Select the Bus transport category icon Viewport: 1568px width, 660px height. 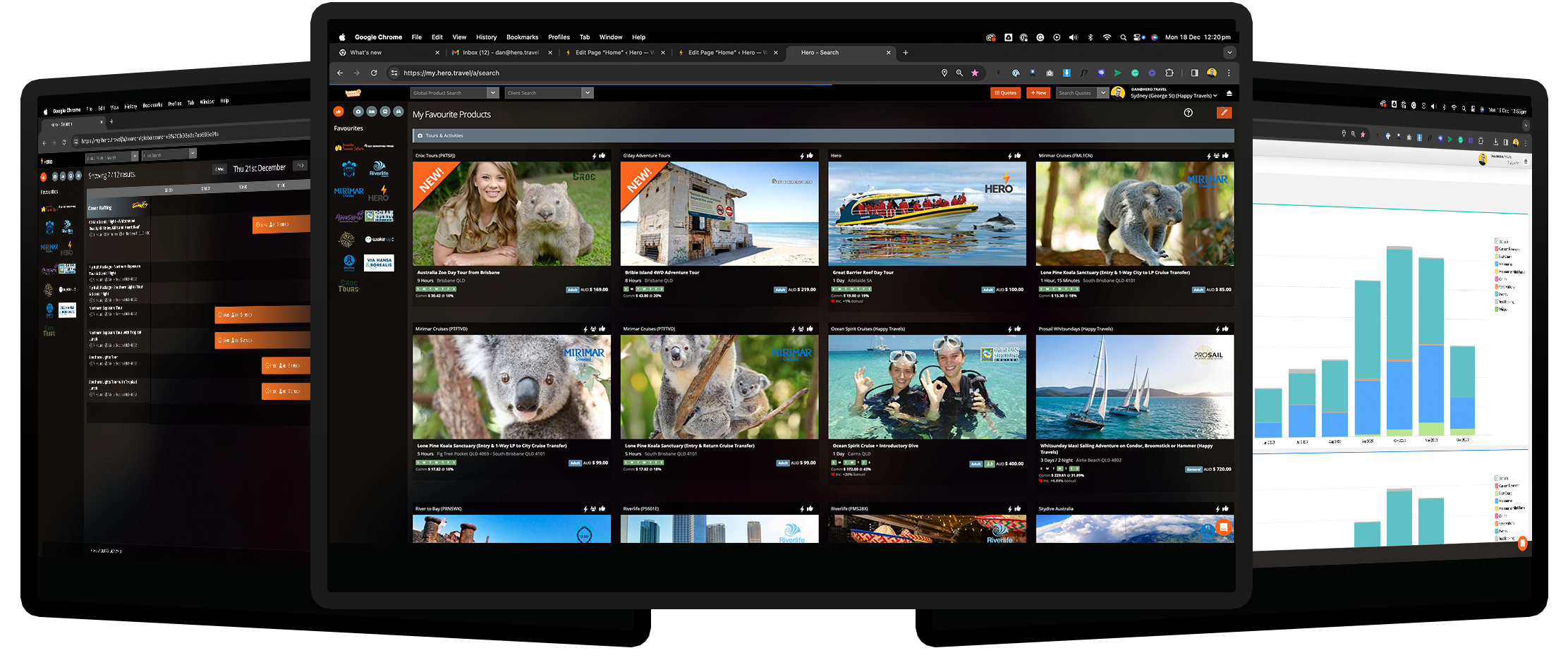click(385, 111)
